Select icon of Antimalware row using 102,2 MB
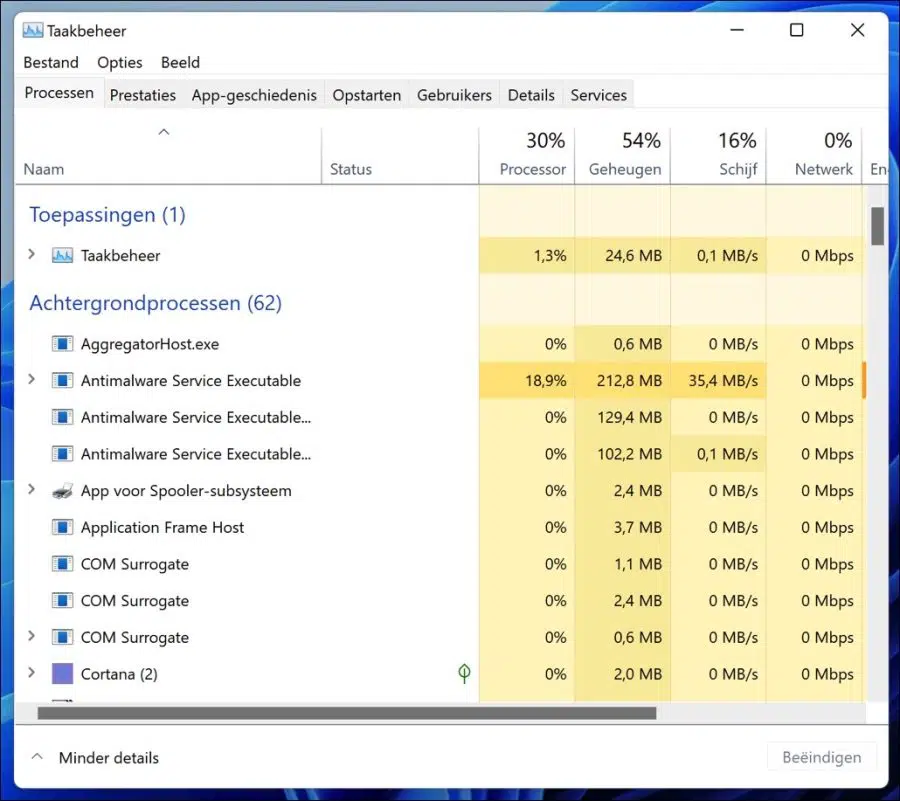Viewport: 900px width, 801px height. 62,454
